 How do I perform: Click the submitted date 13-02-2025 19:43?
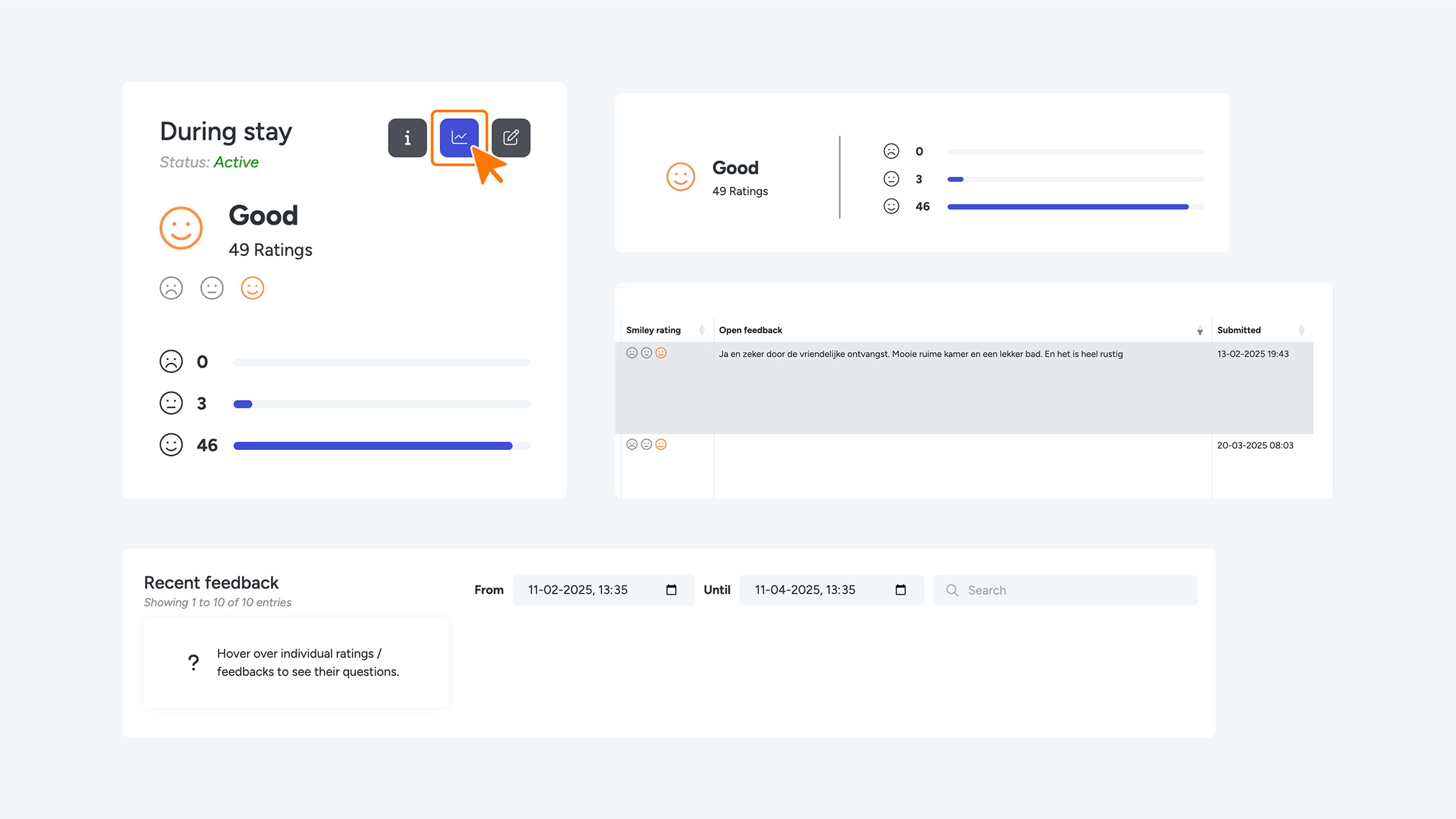tap(1253, 354)
